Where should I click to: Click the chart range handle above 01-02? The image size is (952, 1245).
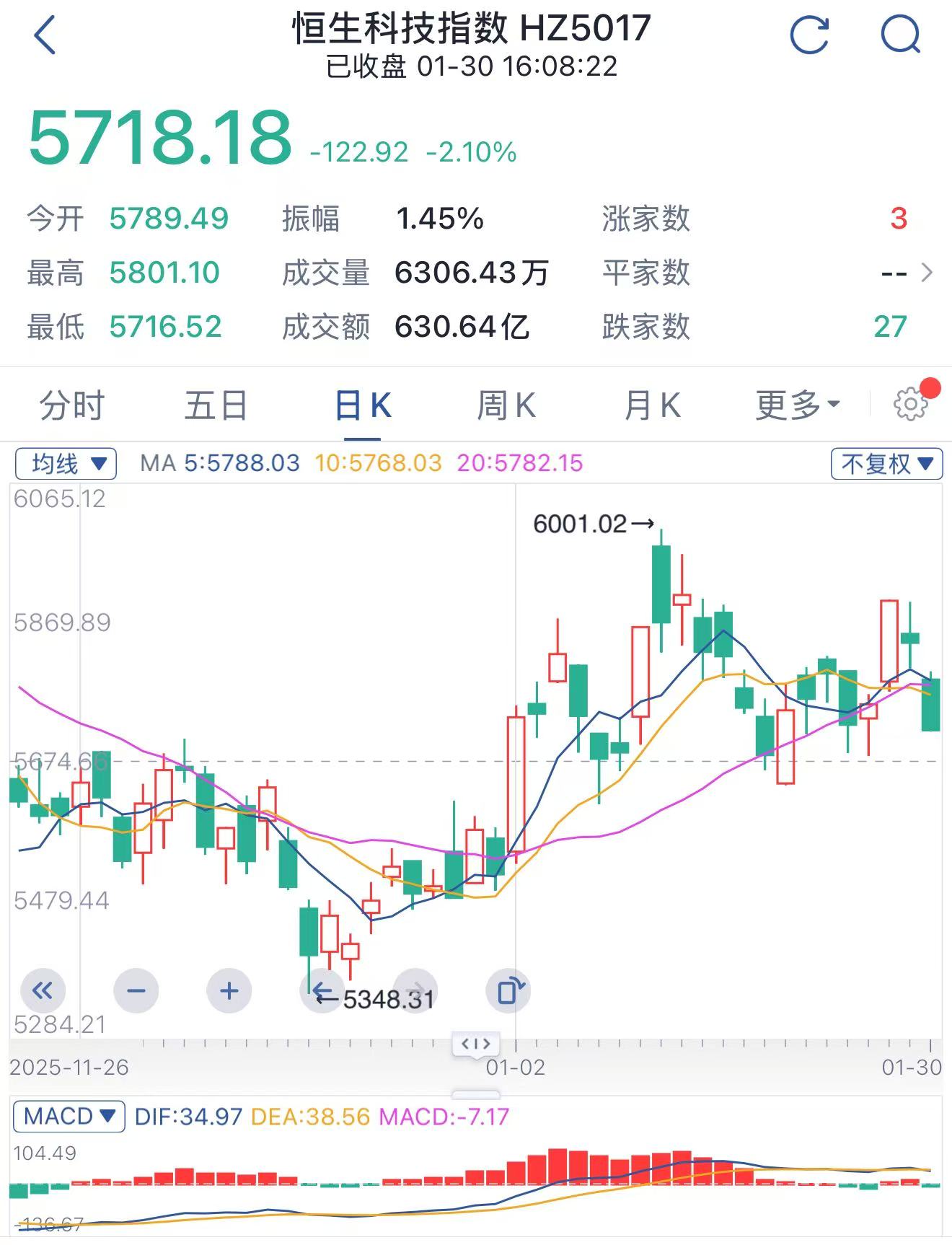(x=476, y=1043)
